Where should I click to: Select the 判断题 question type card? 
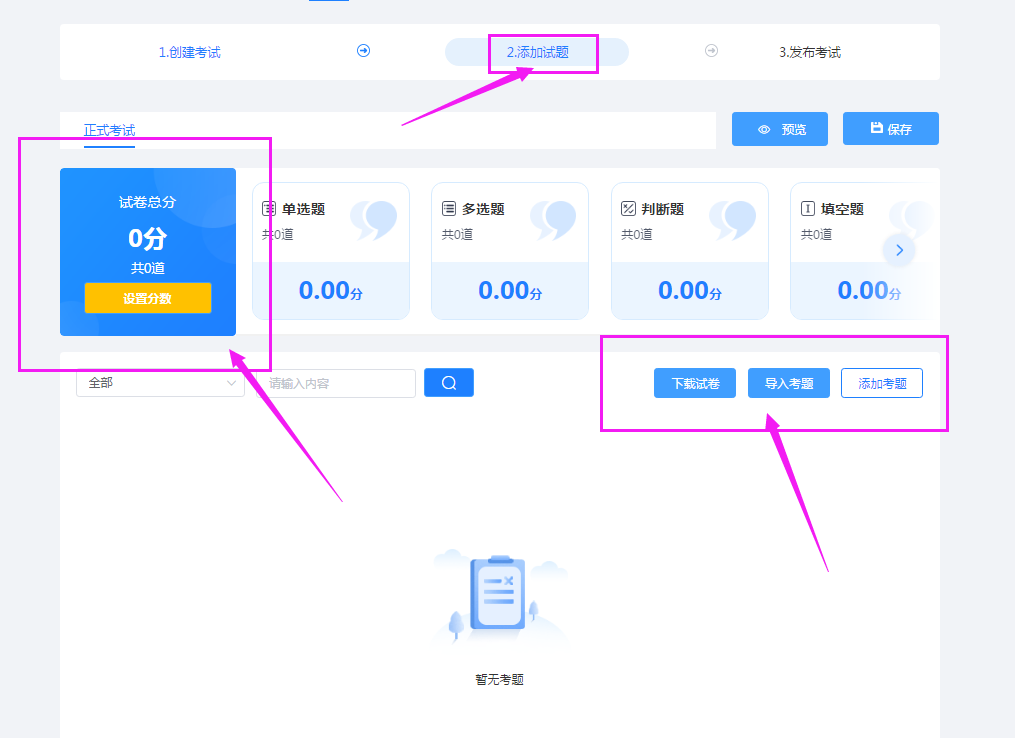pyautogui.click(x=690, y=251)
